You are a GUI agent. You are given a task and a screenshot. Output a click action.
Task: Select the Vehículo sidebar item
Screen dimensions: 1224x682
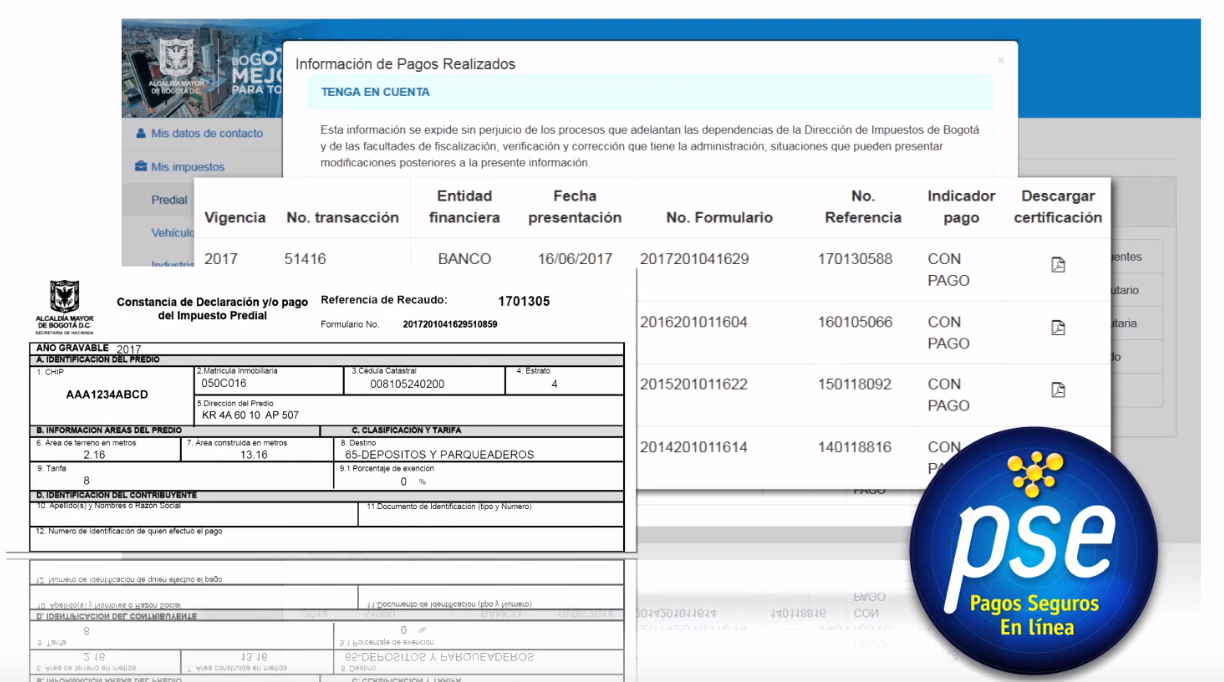172,233
